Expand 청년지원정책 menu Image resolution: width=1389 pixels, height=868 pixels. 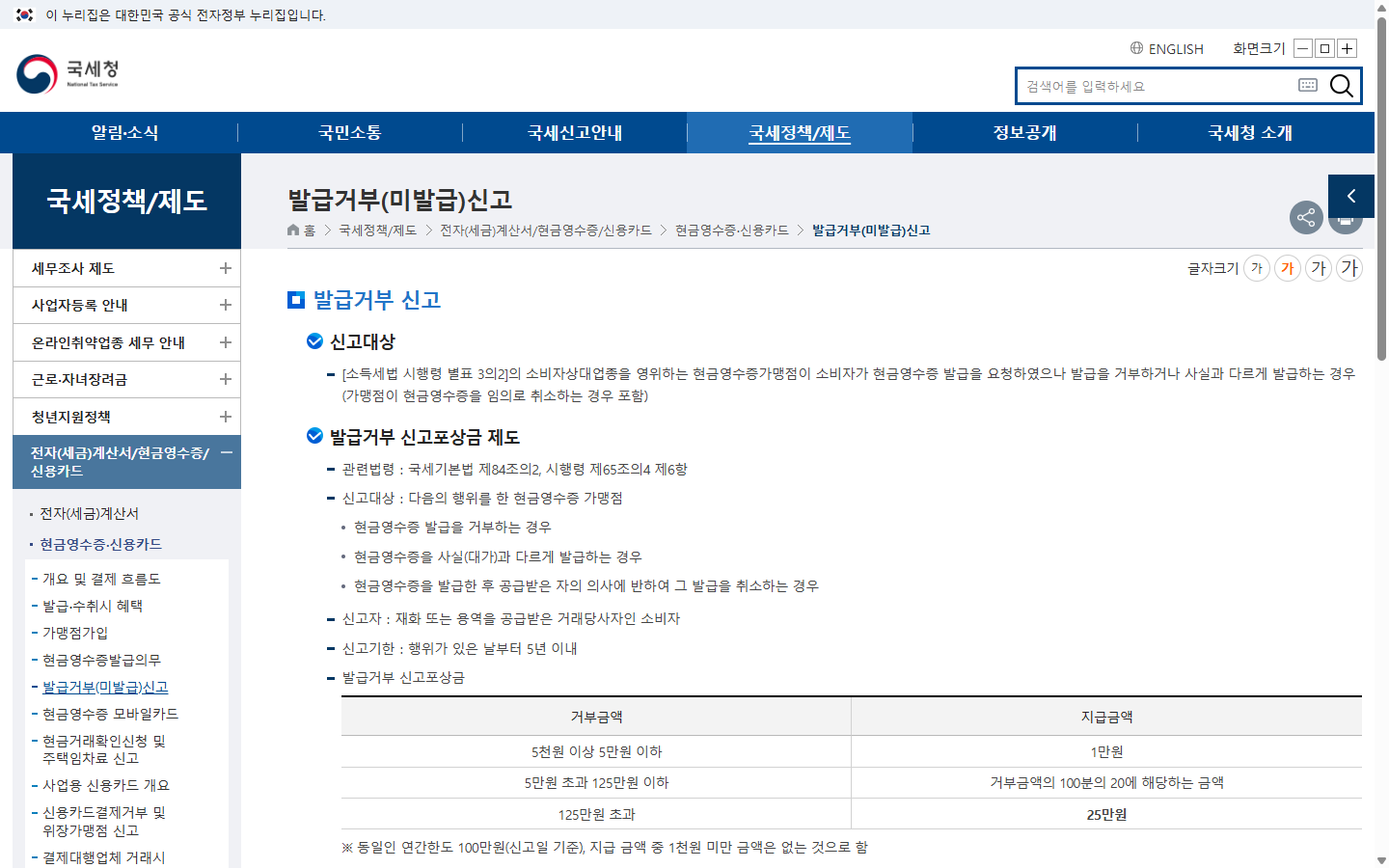[x=126, y=417]
